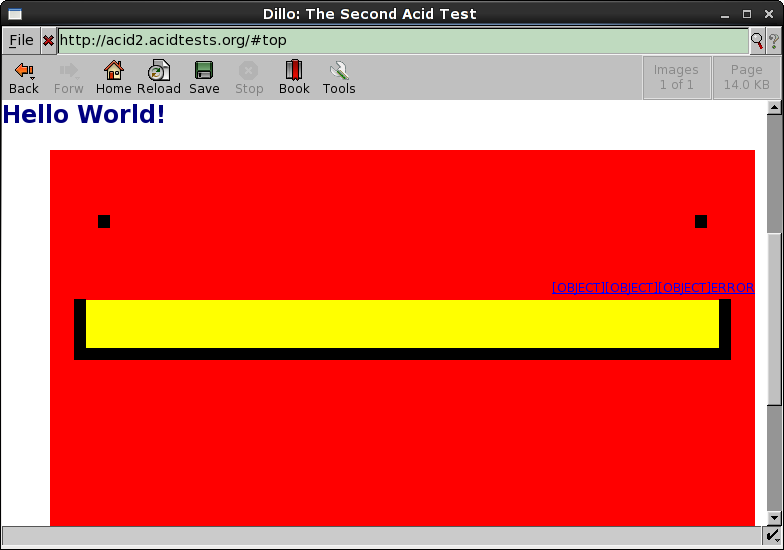This screenshot has width=784, height=550.
Task: Open bug meter checkmark dropdown in status bar
Action: 772,537
